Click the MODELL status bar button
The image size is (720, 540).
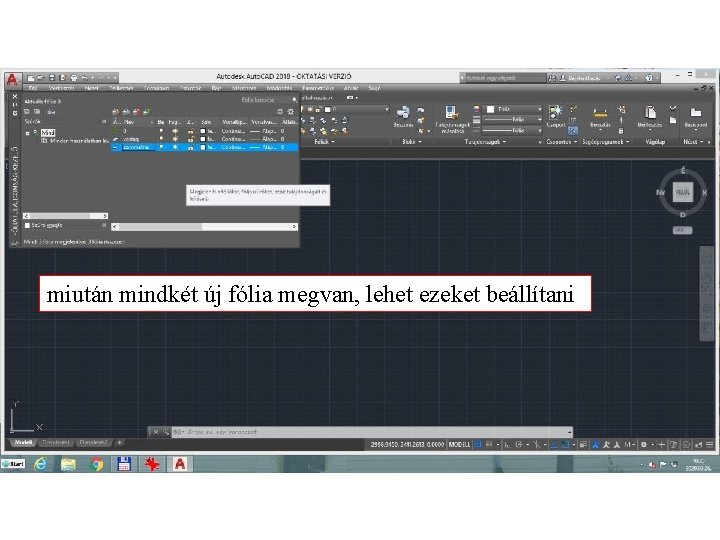coord(459,444)
